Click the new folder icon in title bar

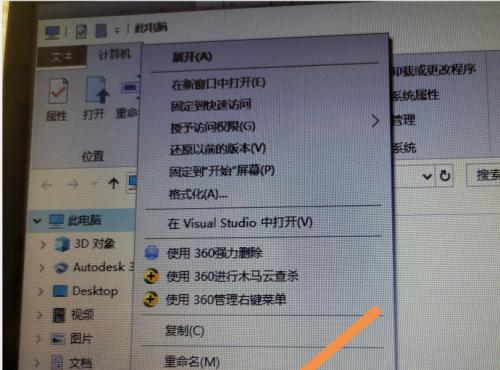[101, 31]
